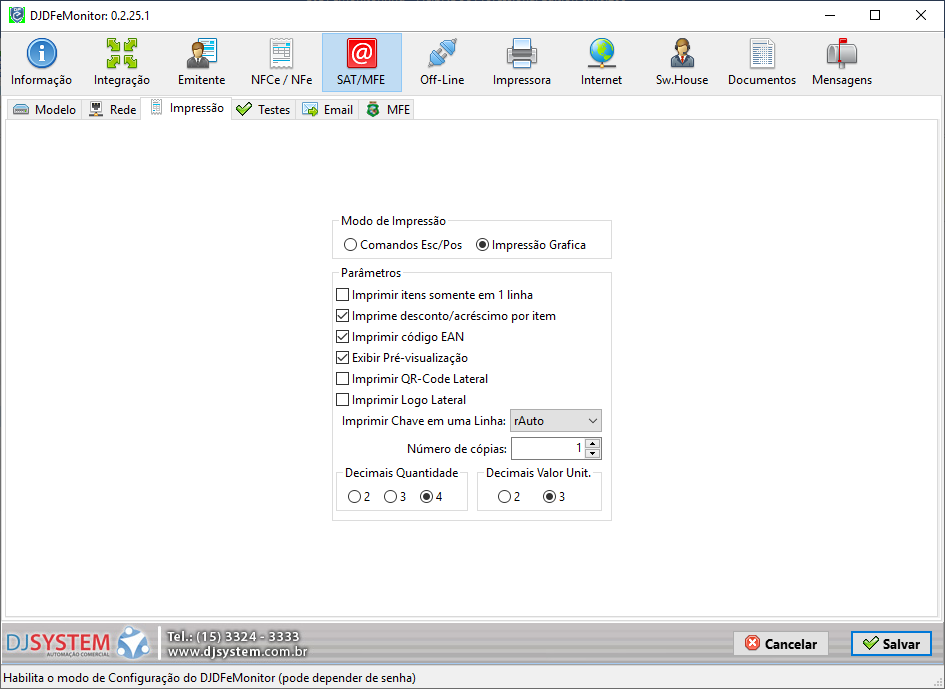Switch to the Modelo tab

[x=45, y=110]
